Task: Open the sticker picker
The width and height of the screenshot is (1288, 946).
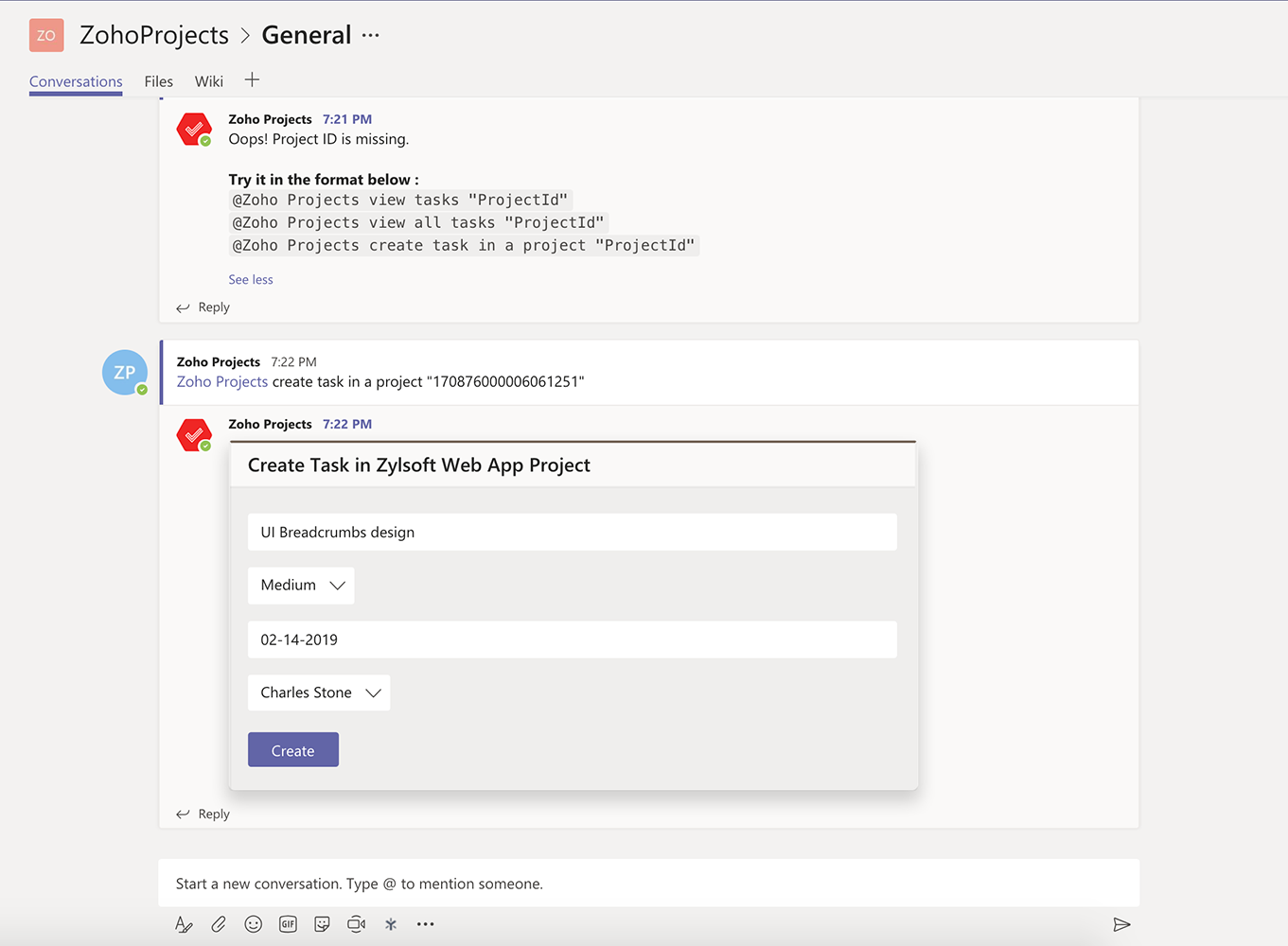Action: (x=322, y=924)
